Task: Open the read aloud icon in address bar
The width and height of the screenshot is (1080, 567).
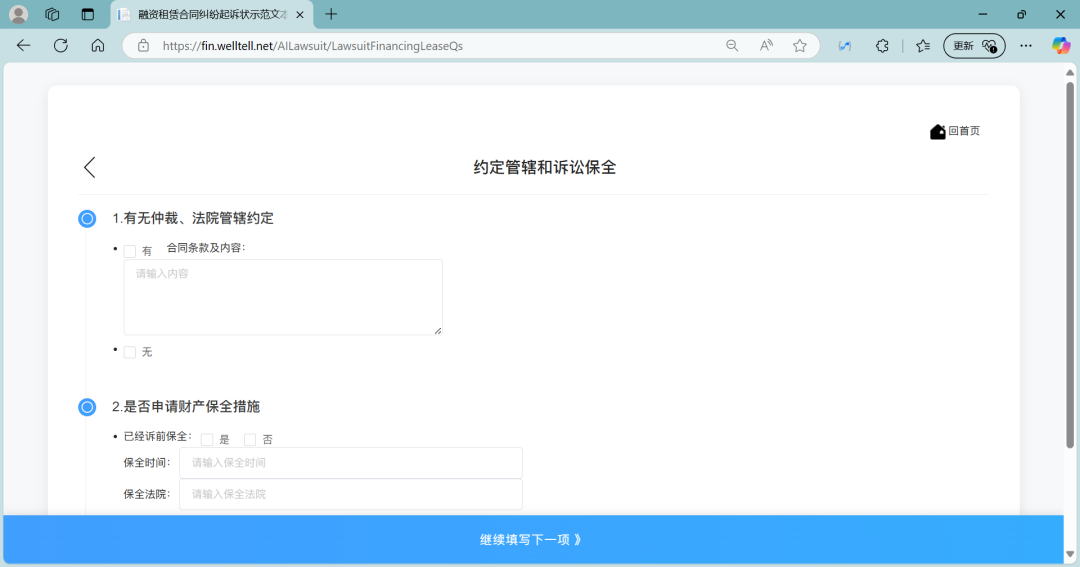Action: tap(766, 45)
